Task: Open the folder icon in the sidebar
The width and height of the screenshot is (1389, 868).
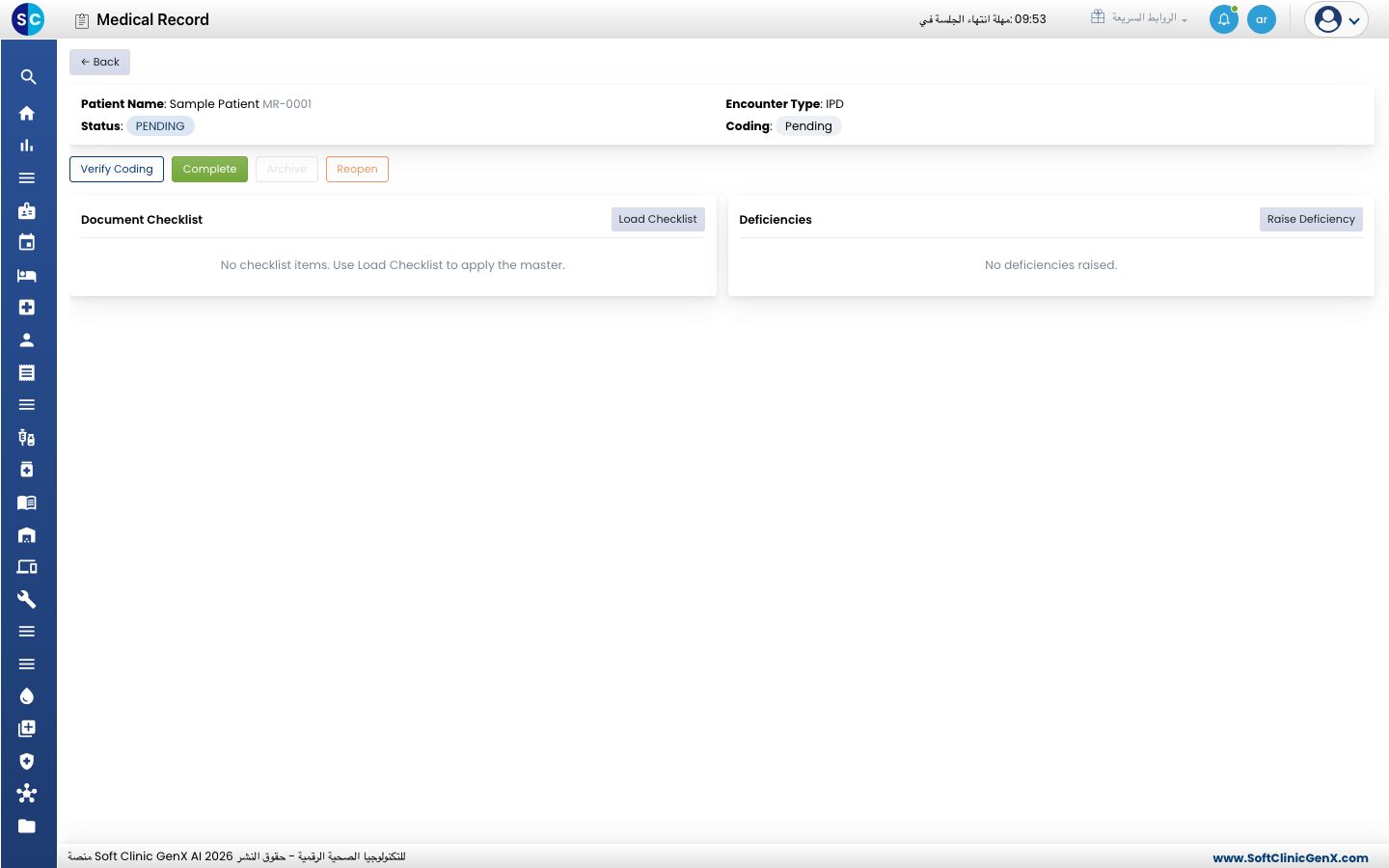Action: tap(27, 827)
